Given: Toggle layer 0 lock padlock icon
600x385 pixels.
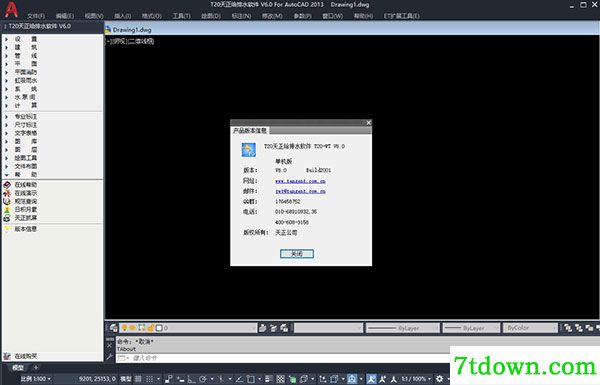Looking at the screenshot, I should [150, 328].
